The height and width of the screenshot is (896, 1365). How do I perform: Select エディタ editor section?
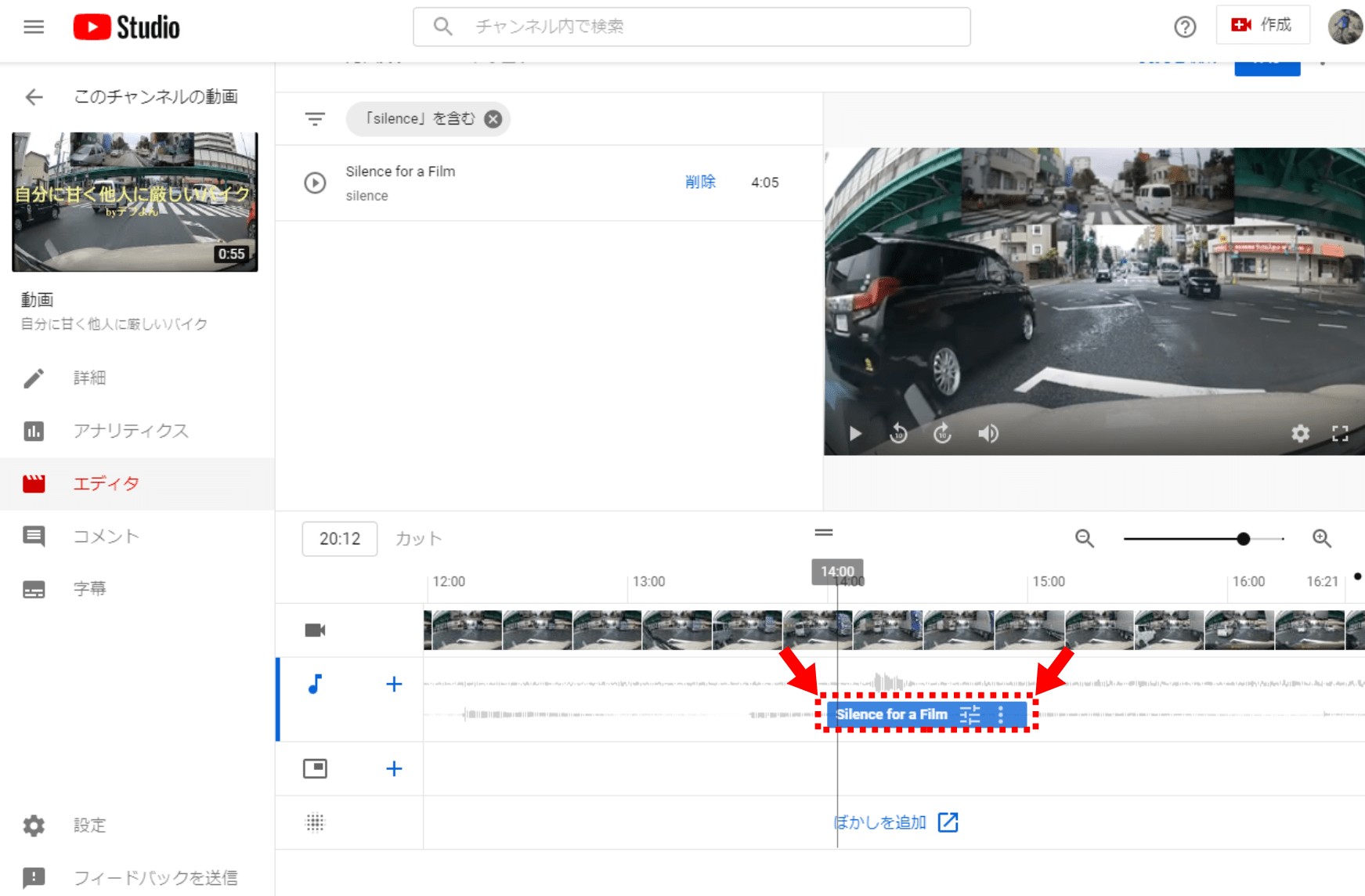pos(137,483)
